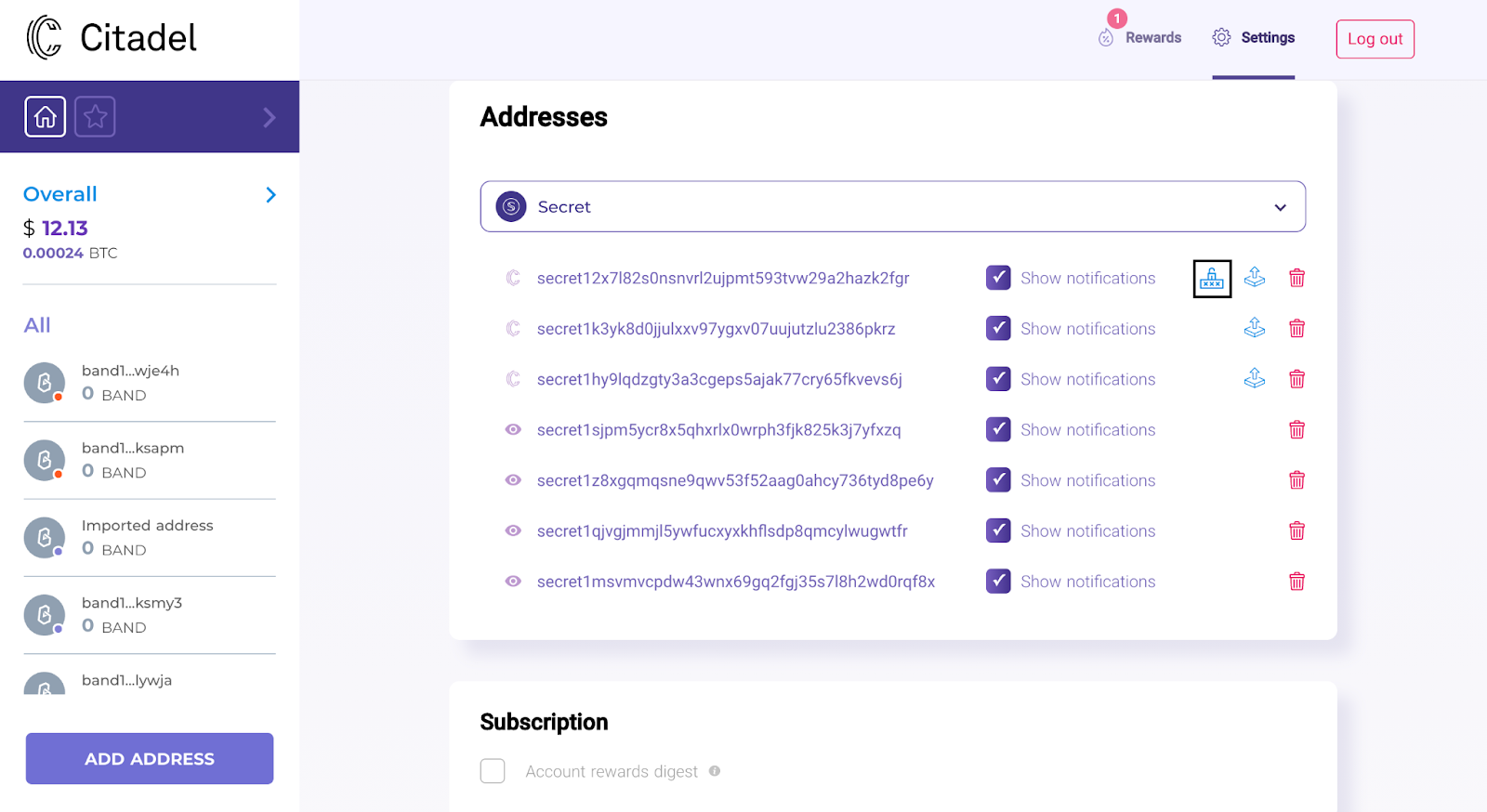Toggle notifications for secret1qjvgjmmjl address

[x=998, y=530]
